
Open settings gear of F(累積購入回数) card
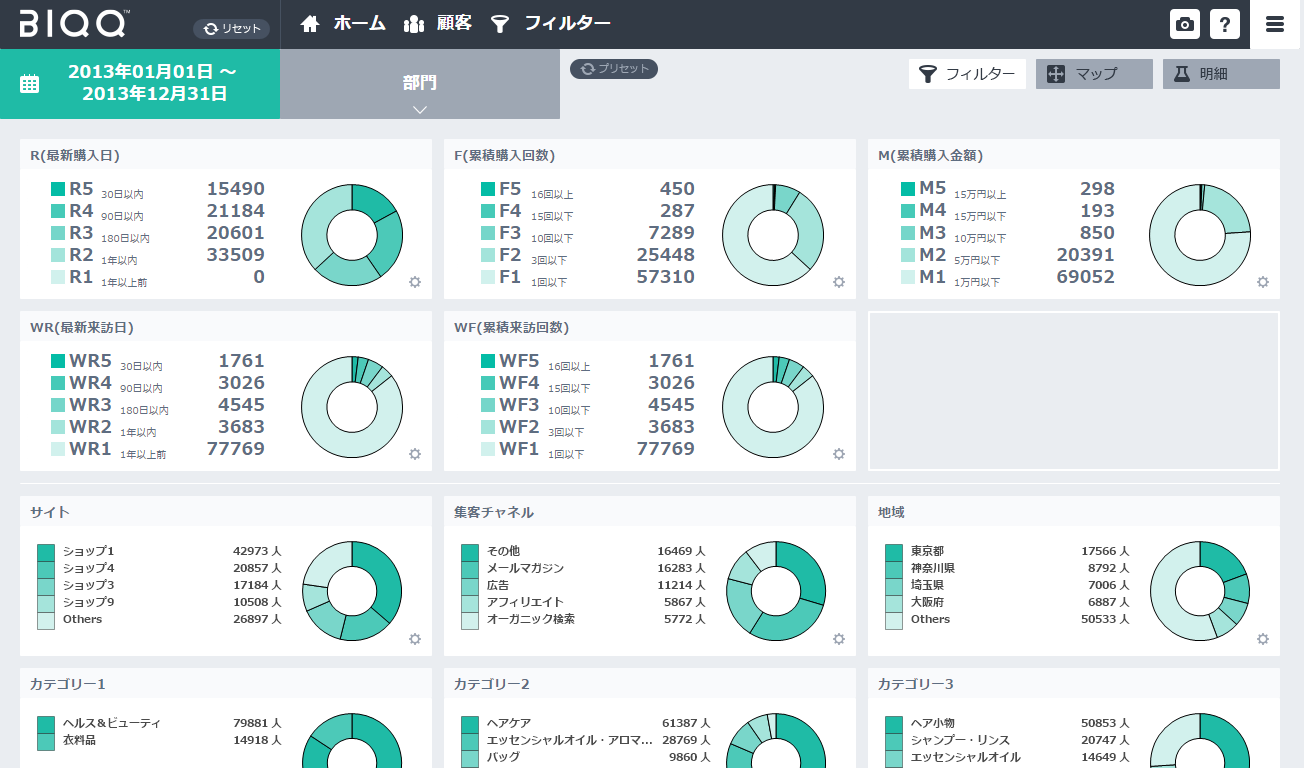tap(839, 283)
